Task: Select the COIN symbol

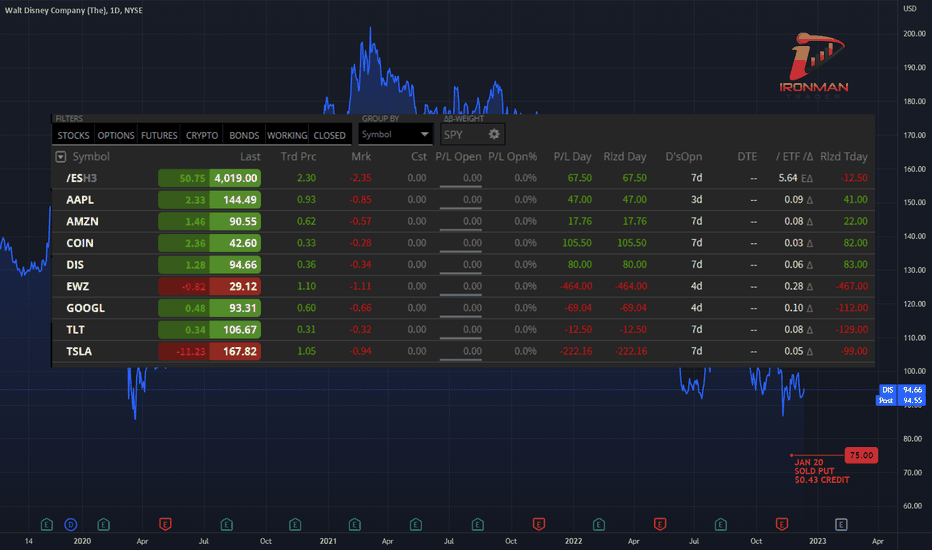Action: (x=80, y=243)
